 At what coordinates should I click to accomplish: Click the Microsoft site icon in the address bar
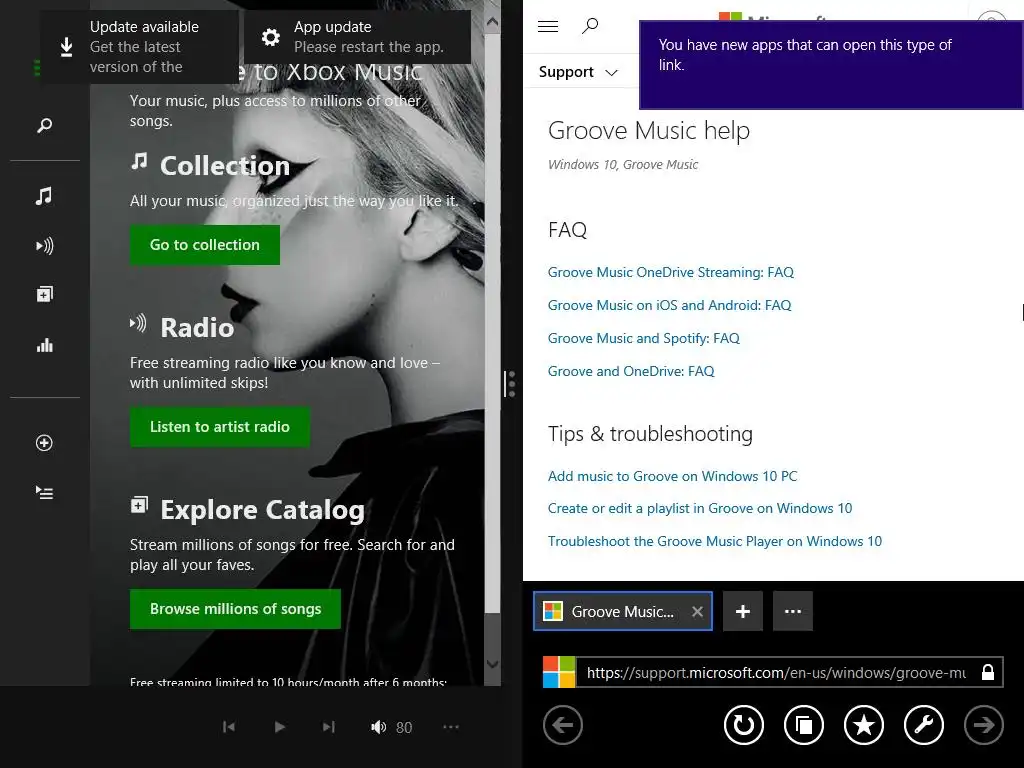pyautogui.click(x=560, y=673)
